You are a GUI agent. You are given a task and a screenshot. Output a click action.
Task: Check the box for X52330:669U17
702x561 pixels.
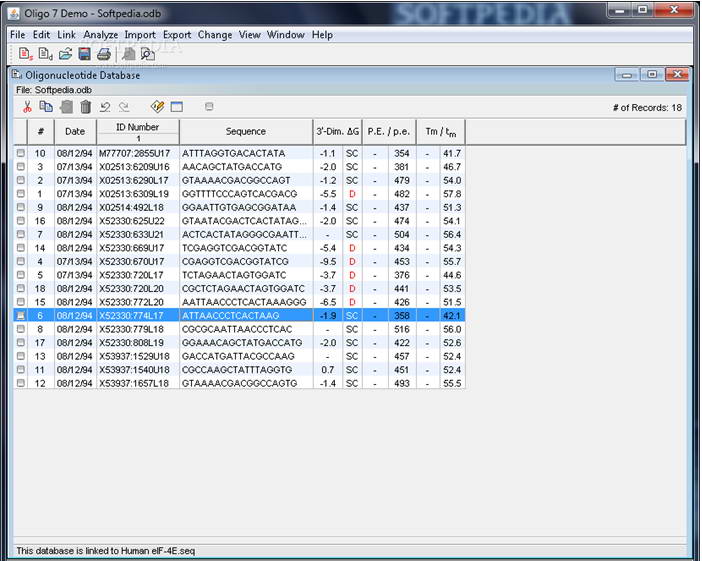pos(21,248)
